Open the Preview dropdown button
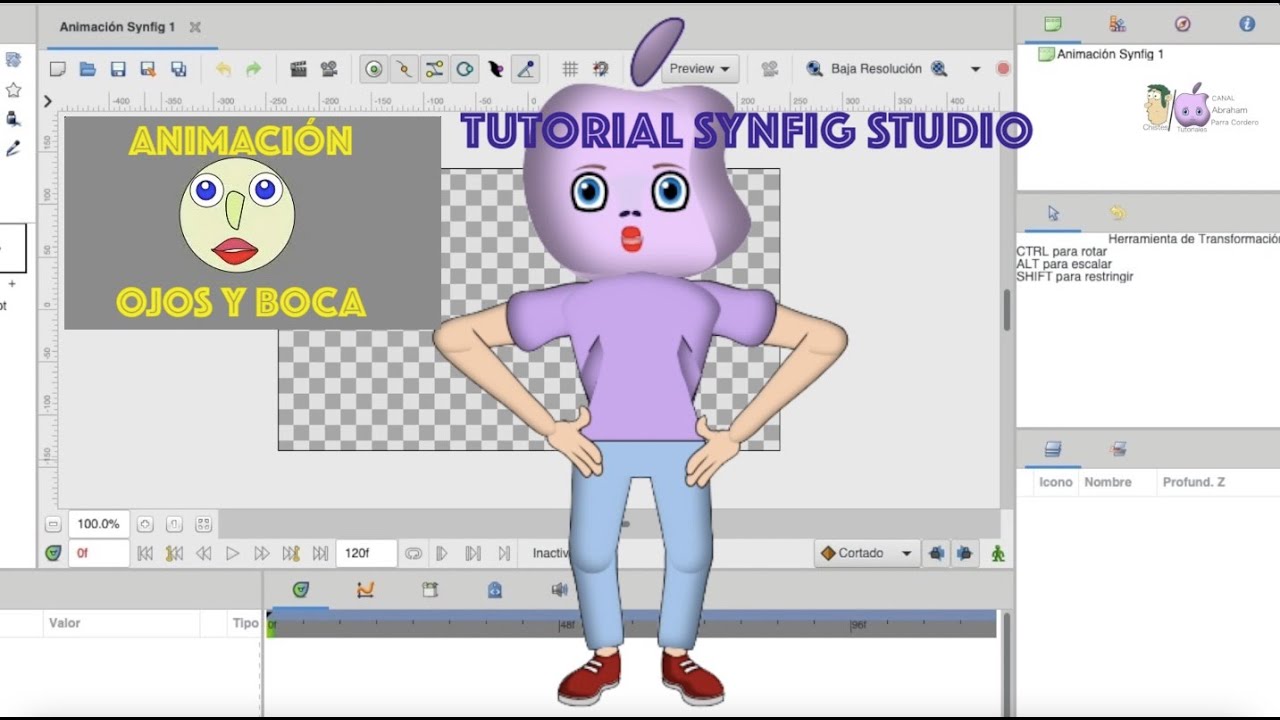 [699, 69]
